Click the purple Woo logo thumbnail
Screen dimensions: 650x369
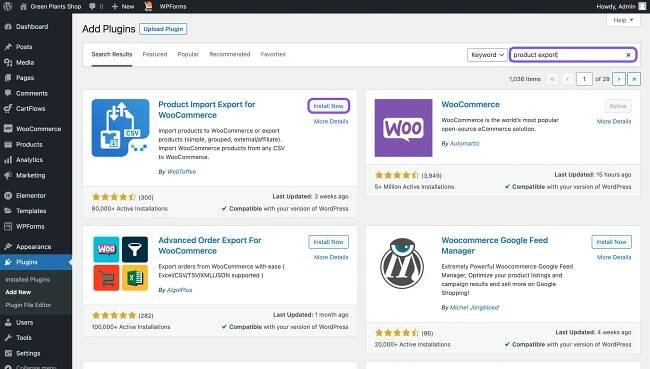coord(403,128)
